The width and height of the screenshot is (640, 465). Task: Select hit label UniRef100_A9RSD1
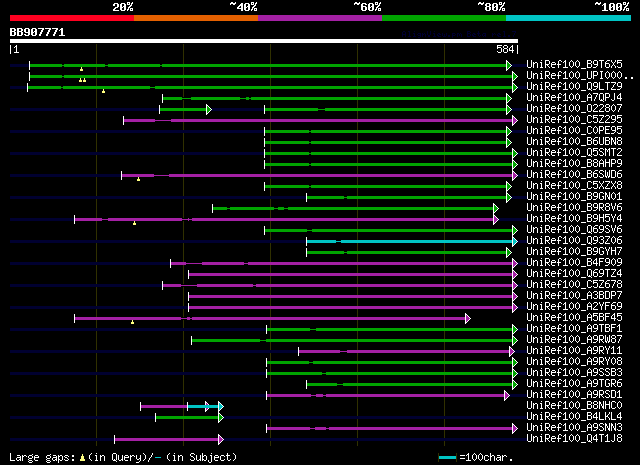click(574, 395)
